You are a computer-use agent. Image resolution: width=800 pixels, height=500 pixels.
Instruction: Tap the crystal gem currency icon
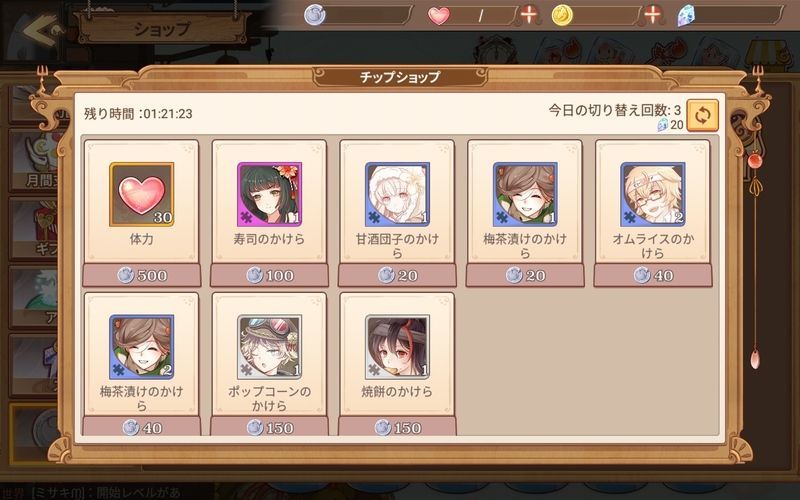coord(686,16)
